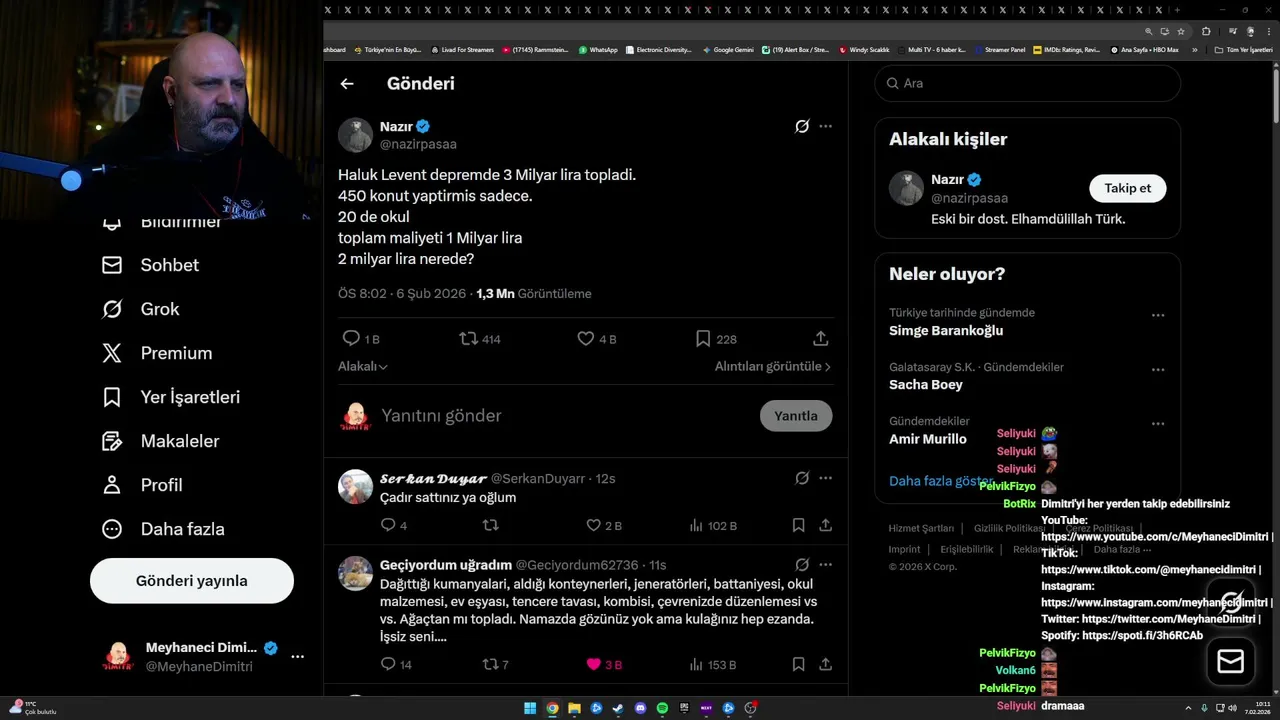Bookmark Nazır's post showing 228 bookmarks
The image size is (1280, 720).
(x=716, y=339)
